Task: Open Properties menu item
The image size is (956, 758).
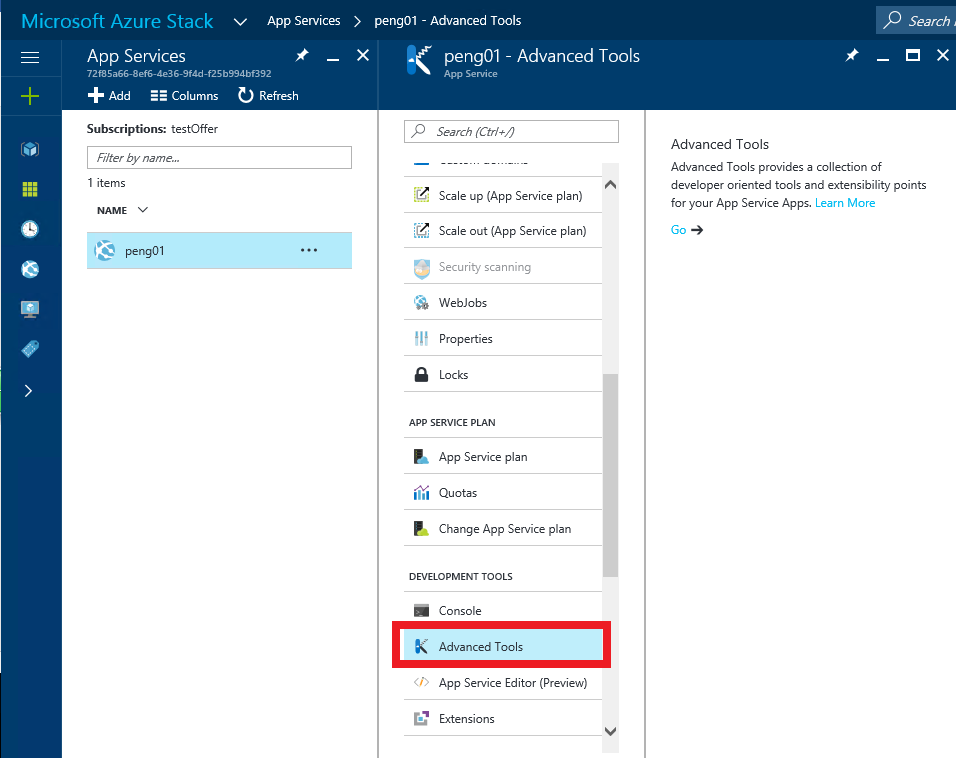Action: coord(503,339)
